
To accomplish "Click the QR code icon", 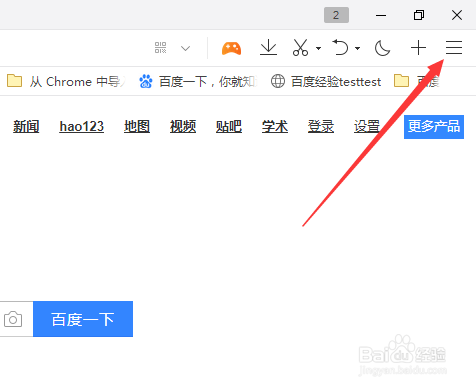I will coord(160,48).
